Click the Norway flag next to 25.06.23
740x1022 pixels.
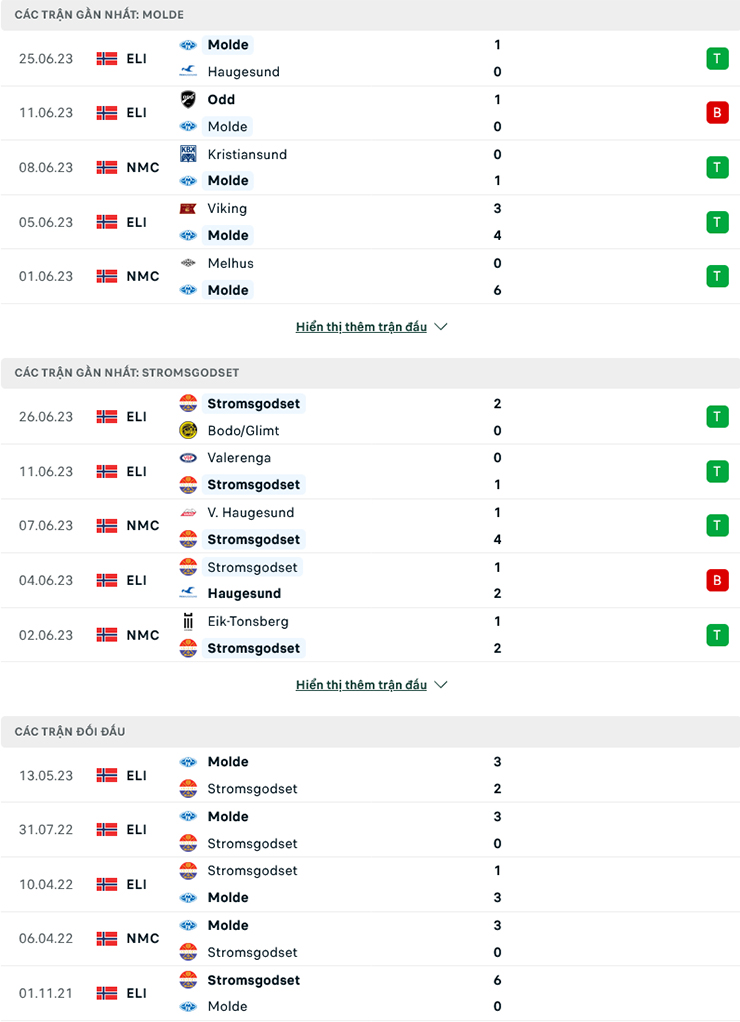coord(106,58)
